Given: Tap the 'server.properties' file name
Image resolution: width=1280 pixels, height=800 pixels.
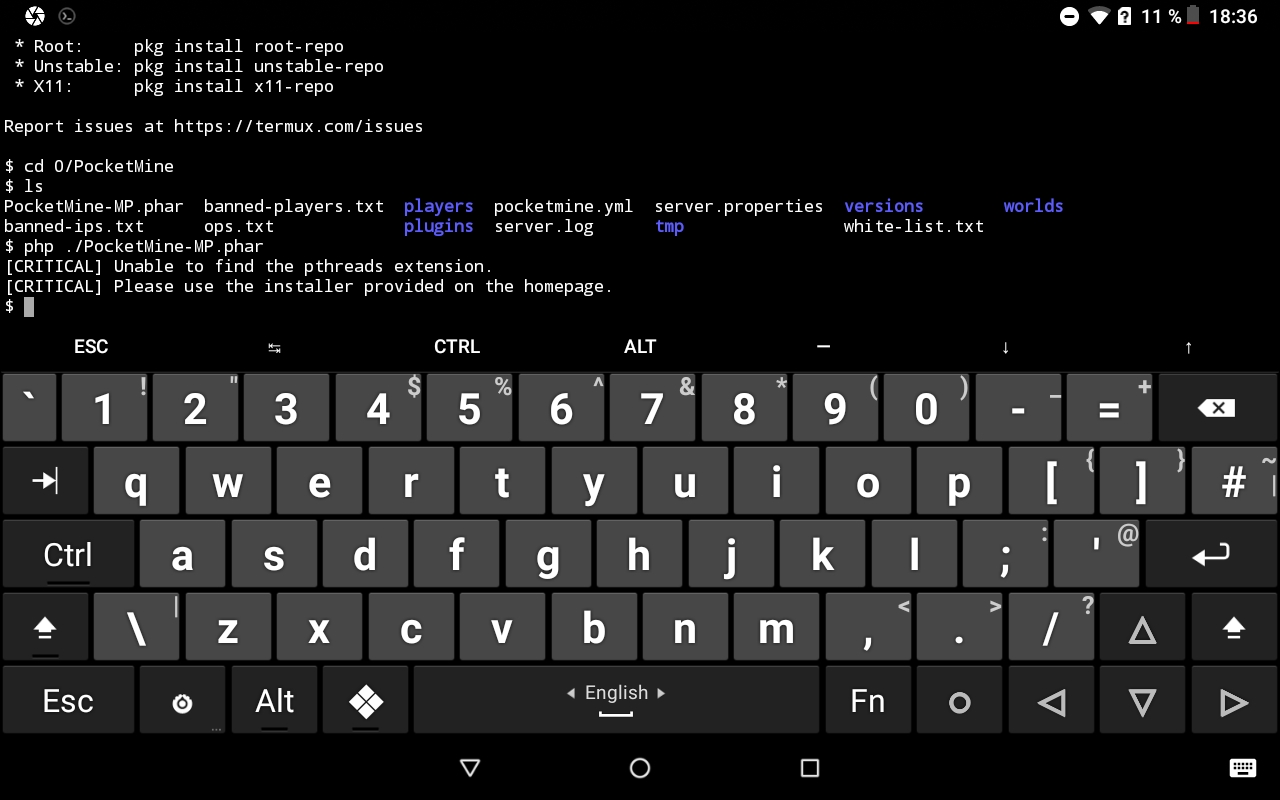Looking at the screenshot, I should click(739, 206).
